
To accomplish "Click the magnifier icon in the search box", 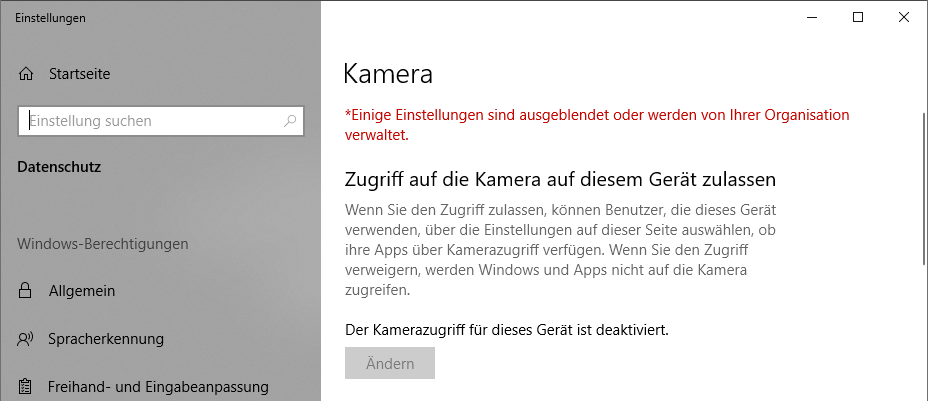I will coord(290,121).
